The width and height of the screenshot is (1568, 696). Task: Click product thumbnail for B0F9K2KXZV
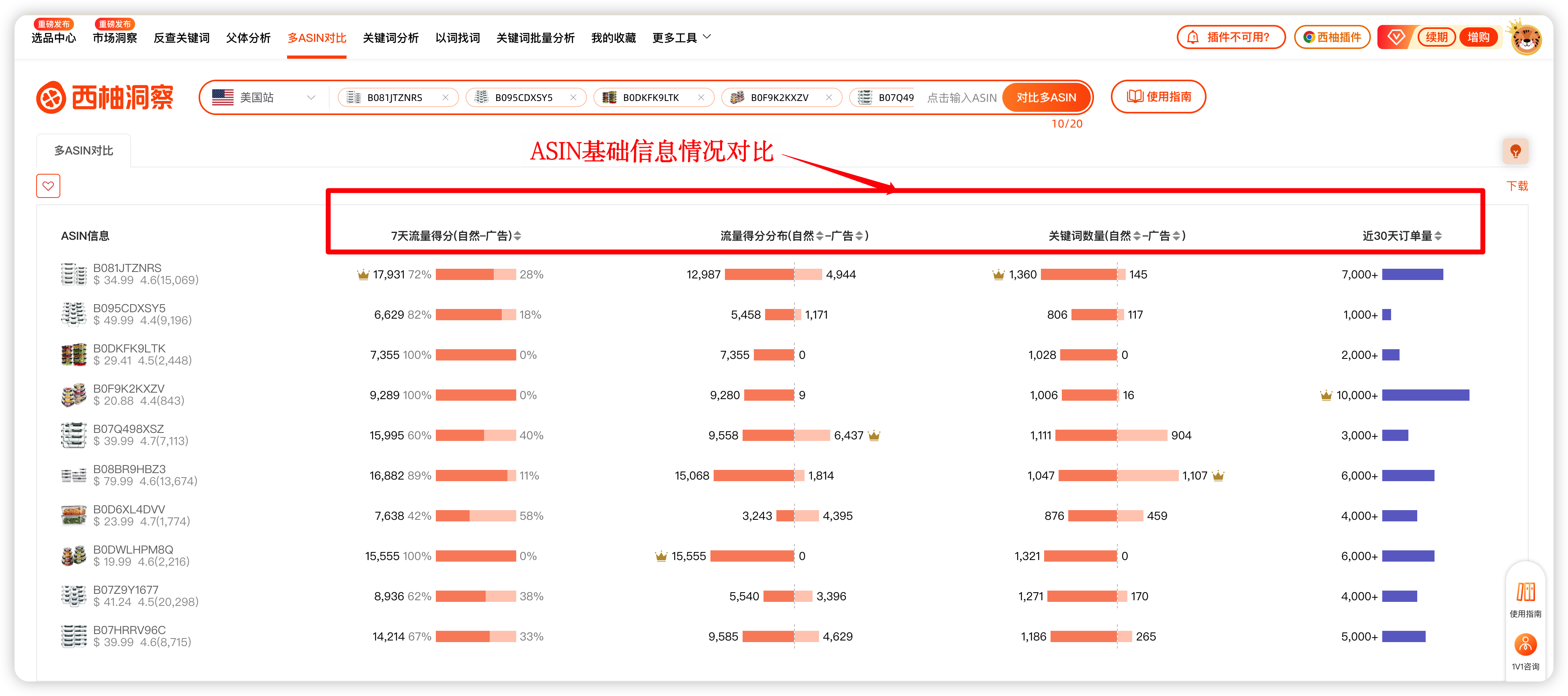click(74, 395)
